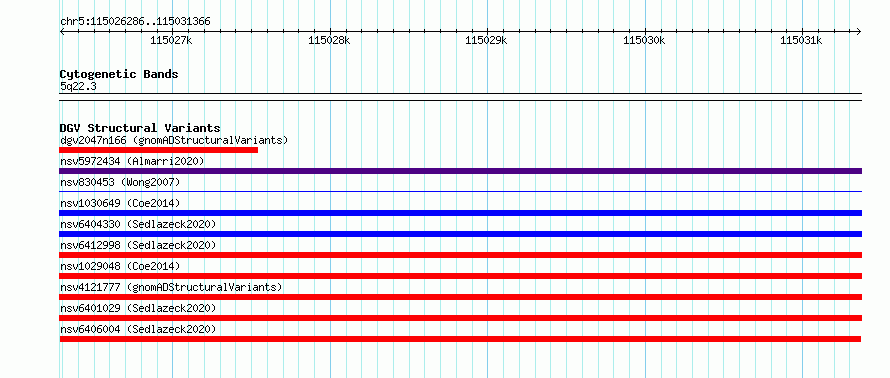Click the DGV Structural Variants track title

(140, 128)
